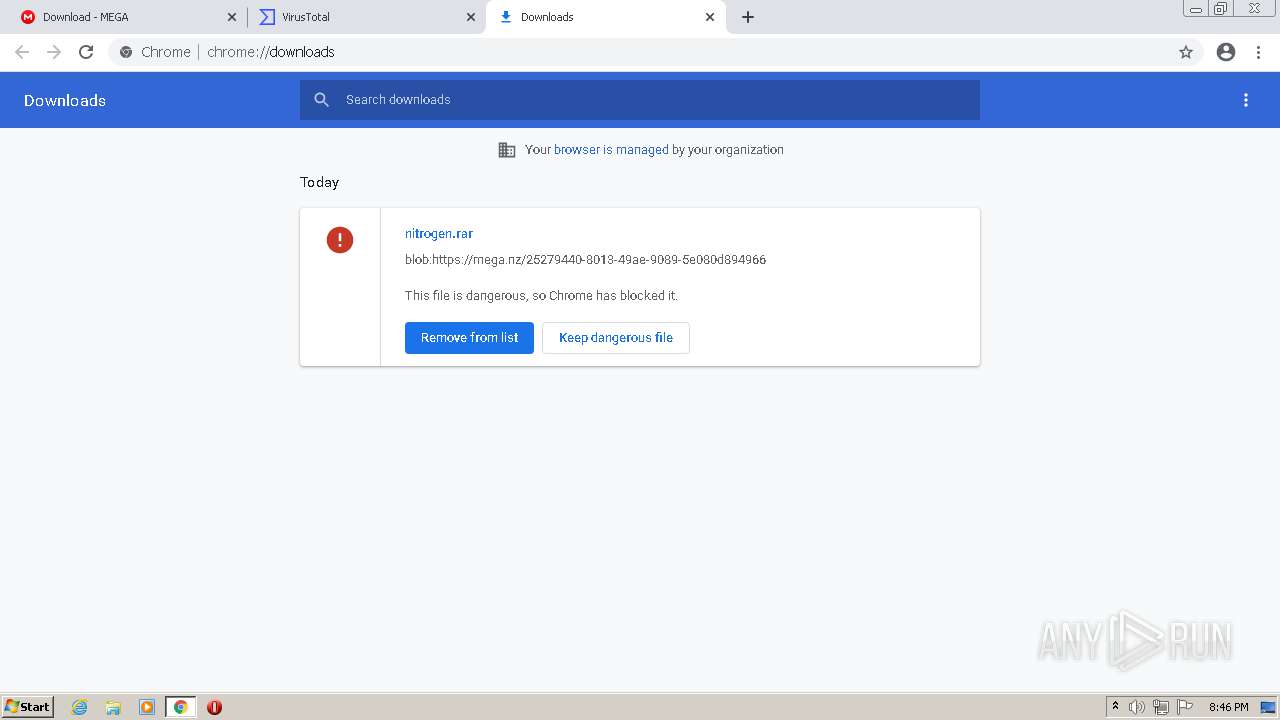This screenshot has height=720, width=1280.
Task: Bookmark this page with the star
Action: (x=1186, y=52)
